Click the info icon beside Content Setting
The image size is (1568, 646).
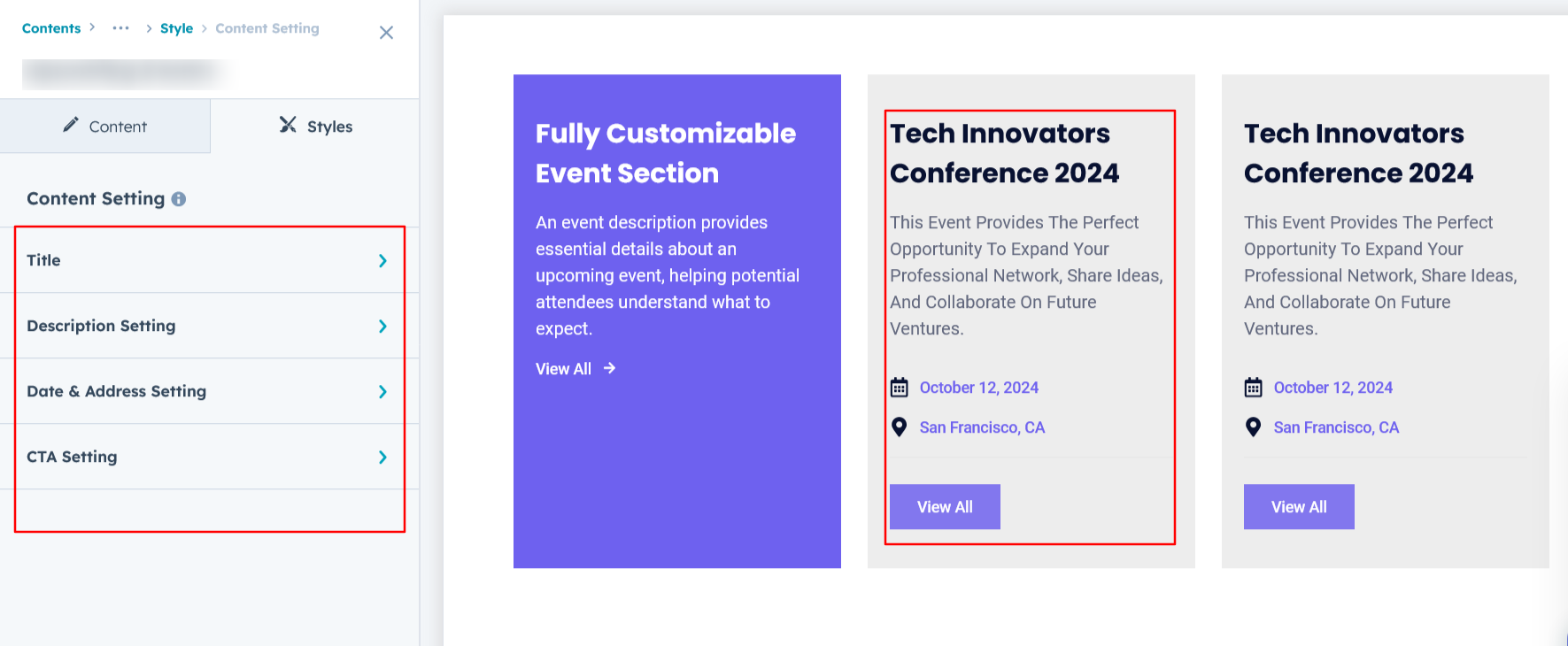coord(179,199)
